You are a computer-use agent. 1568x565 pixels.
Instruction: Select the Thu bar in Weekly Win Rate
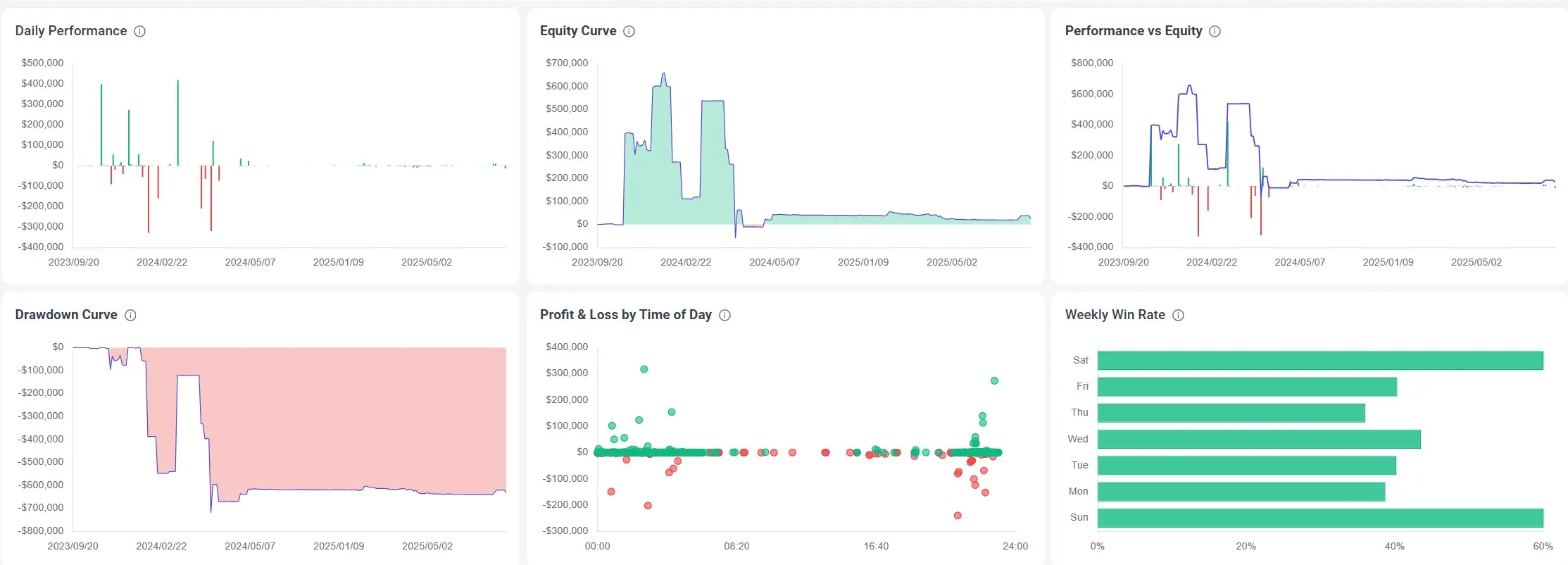pyautogui.click(x=1231, y=413)
